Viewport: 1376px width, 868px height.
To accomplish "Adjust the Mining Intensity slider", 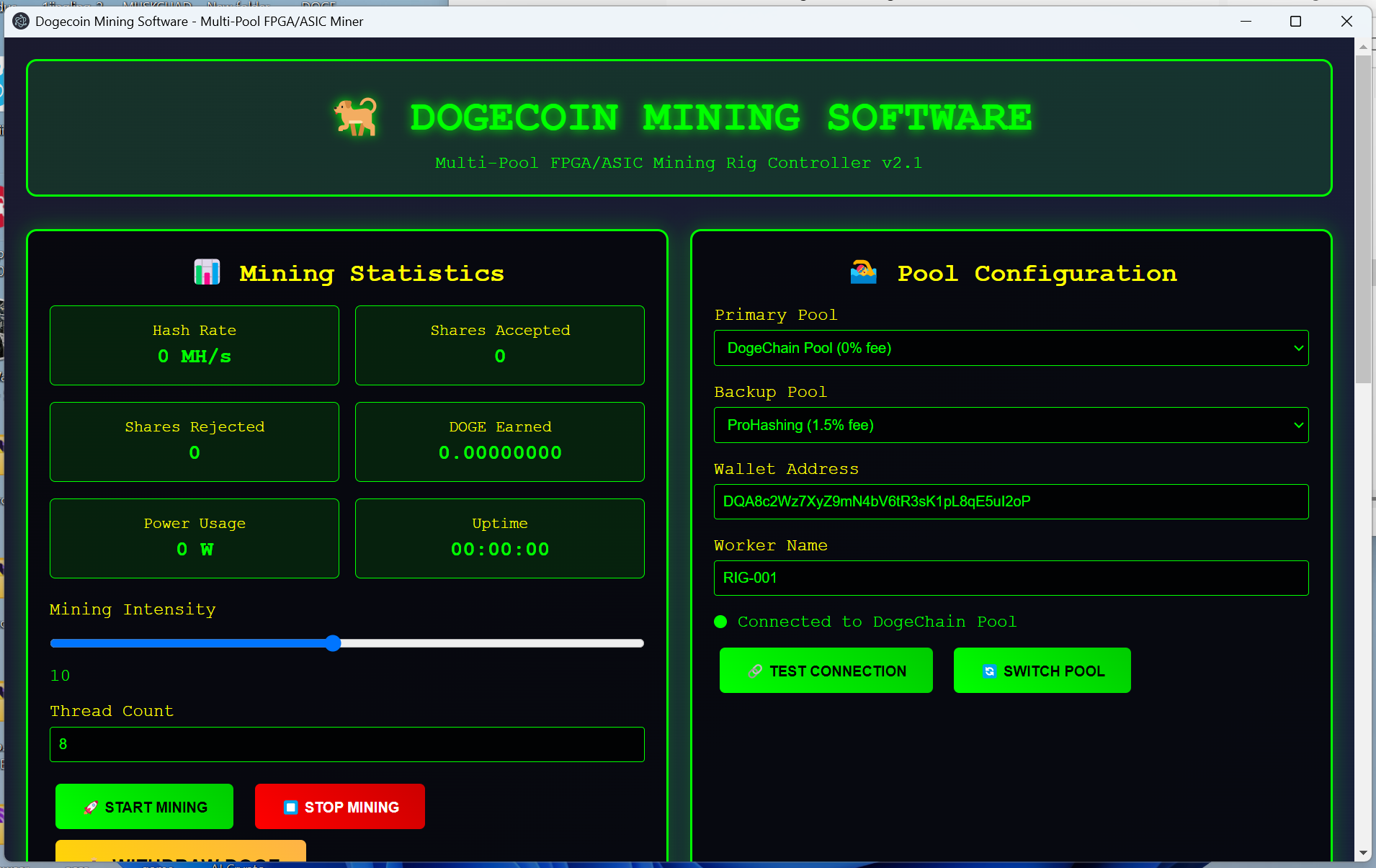I will click(333, 643).
